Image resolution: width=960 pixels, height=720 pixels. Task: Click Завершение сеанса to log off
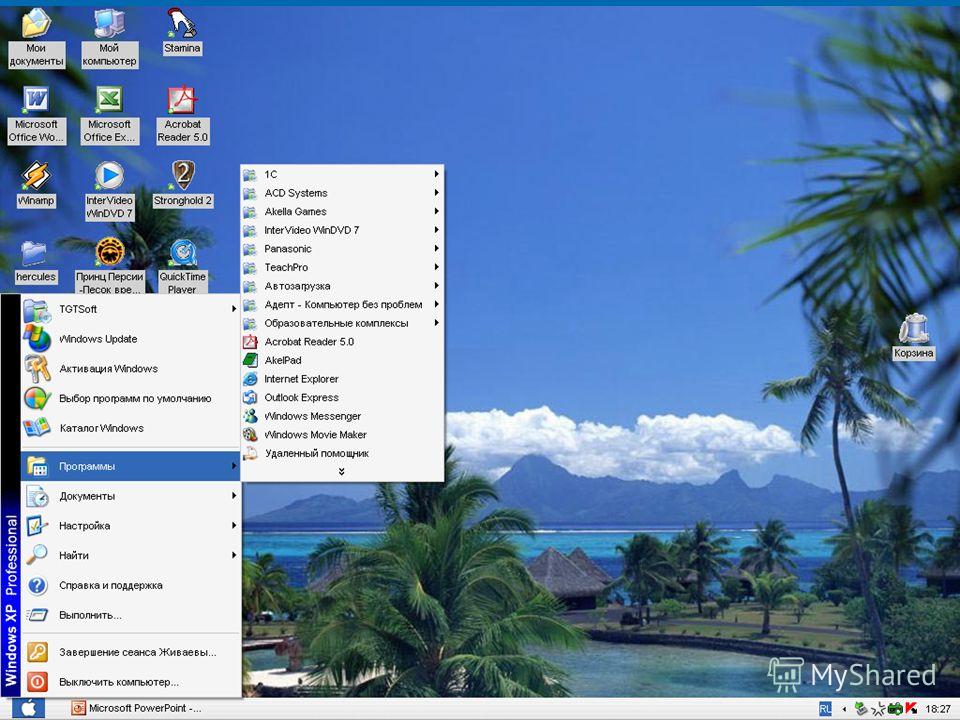[130, 652]
